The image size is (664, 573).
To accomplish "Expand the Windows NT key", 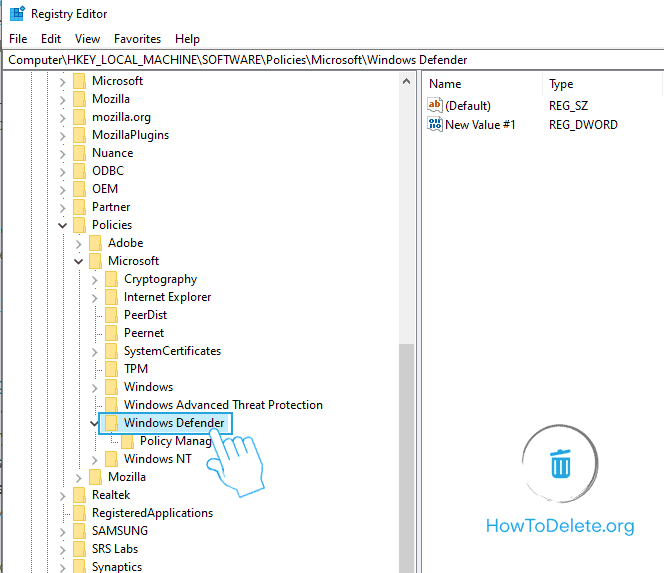I will [95, 460].
